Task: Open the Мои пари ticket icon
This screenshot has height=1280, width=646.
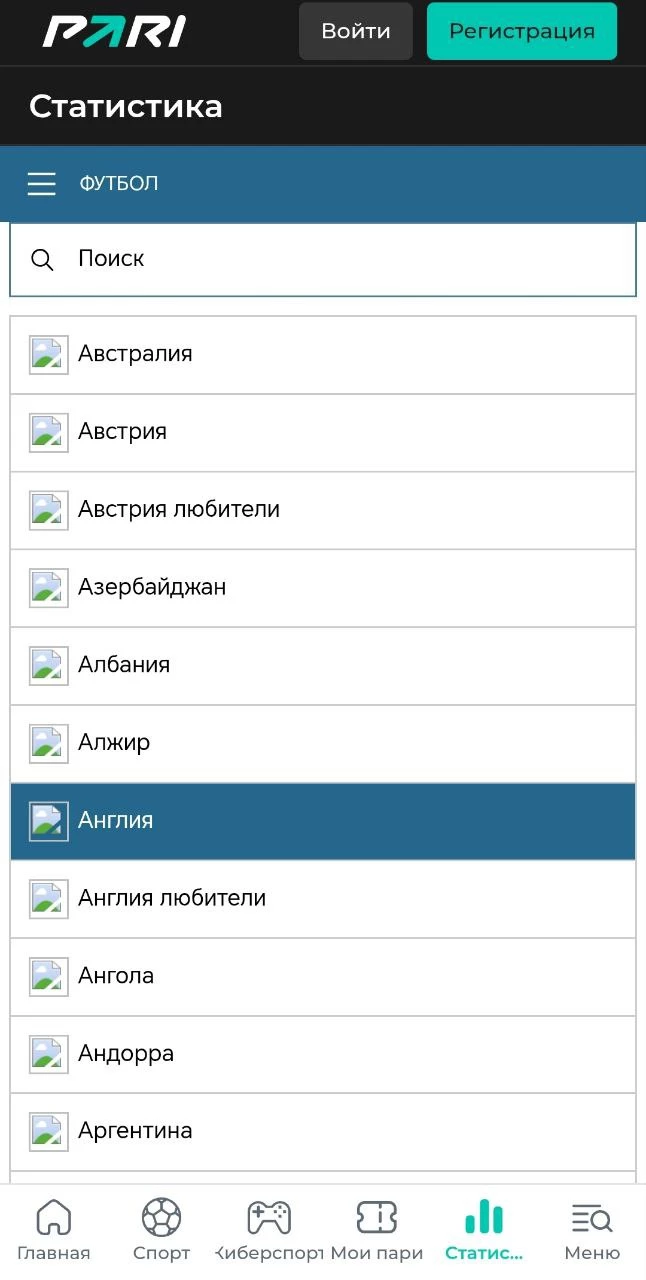Action: click(376, 1218)
